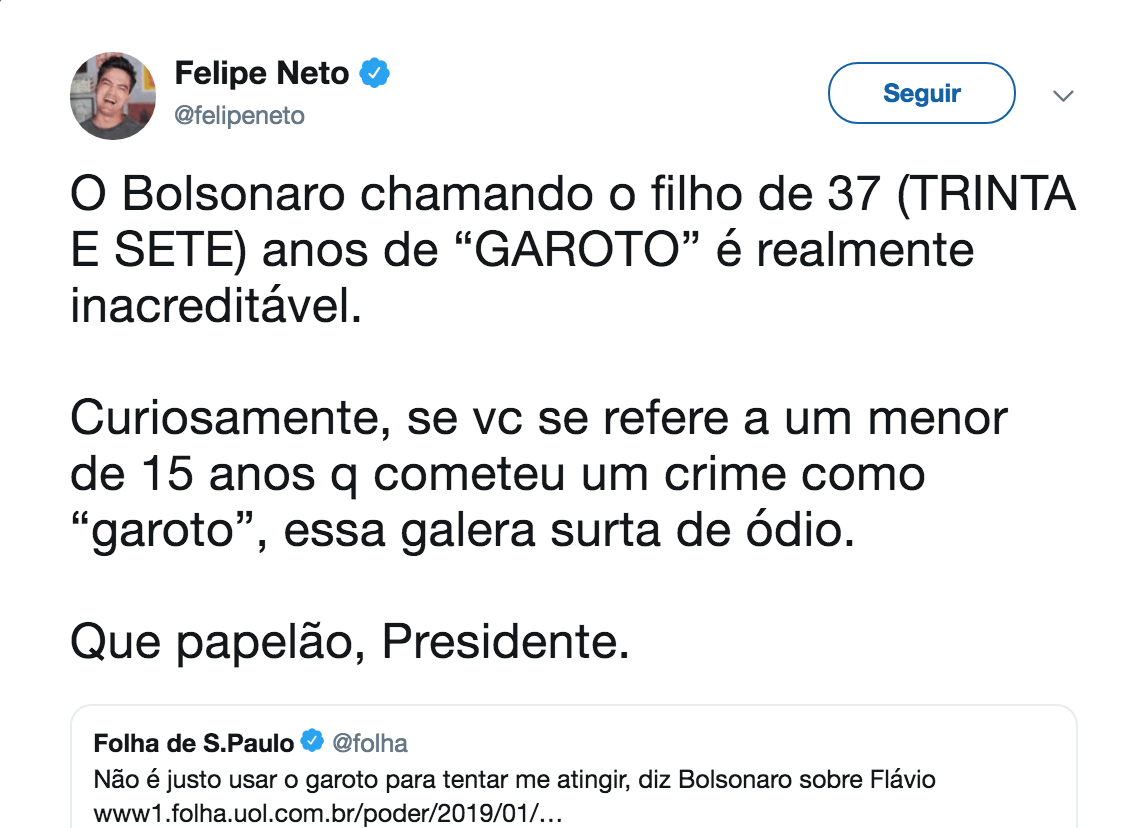Click Felipe Neto's profile avatar photo
The height and width of the screenshot is (828, 1146).
[x=113, y=97]
